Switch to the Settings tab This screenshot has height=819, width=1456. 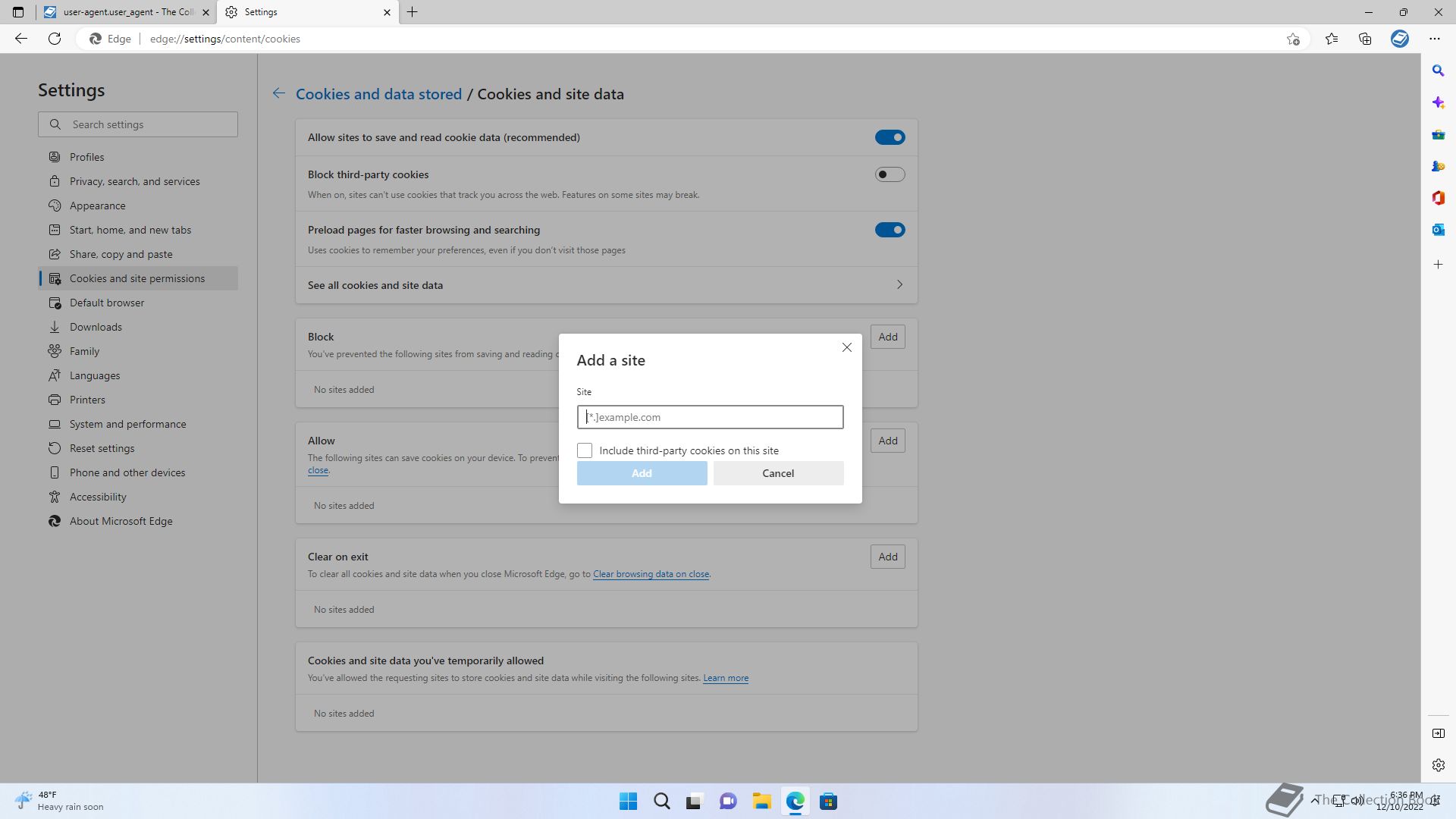click(308, 12)
